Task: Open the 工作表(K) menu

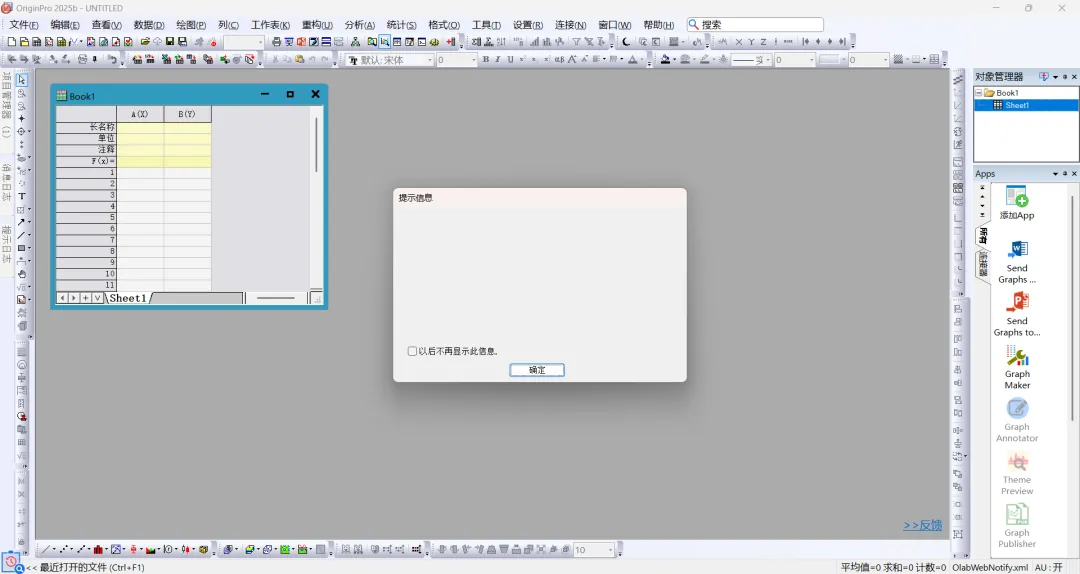Action: (x=270, y=25)
